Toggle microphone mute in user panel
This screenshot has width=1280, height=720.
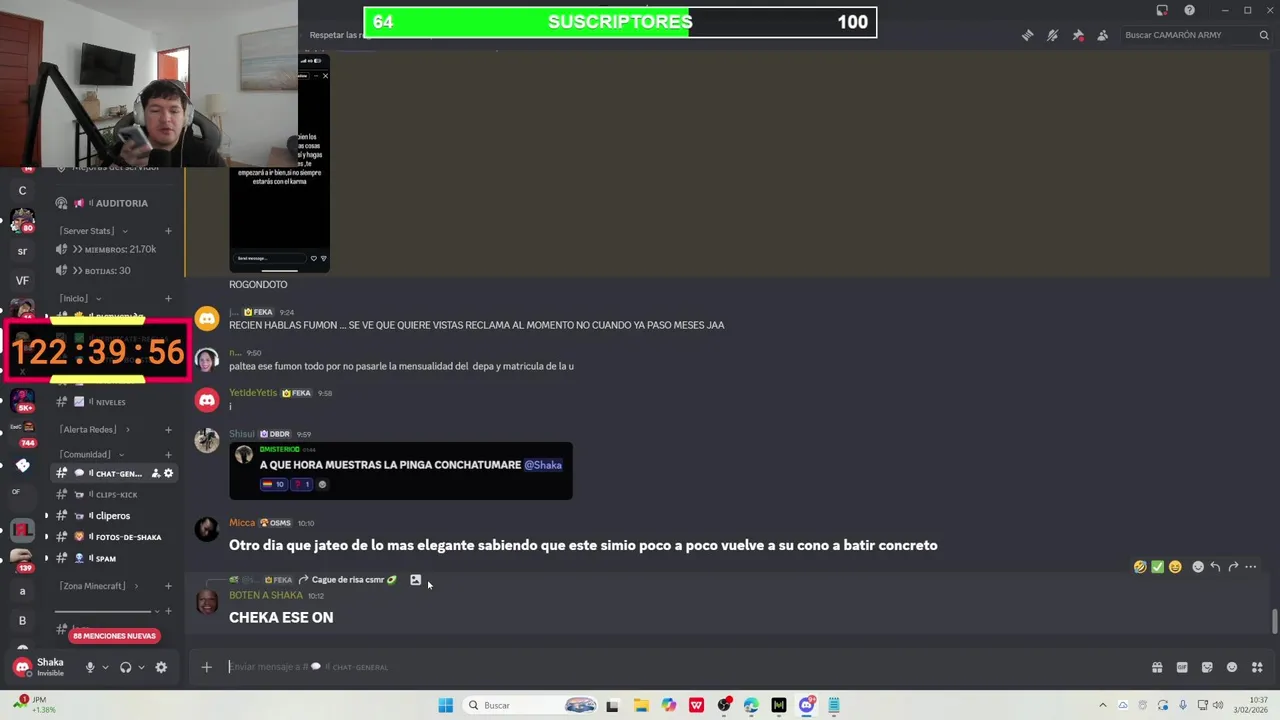pos(90,667)
